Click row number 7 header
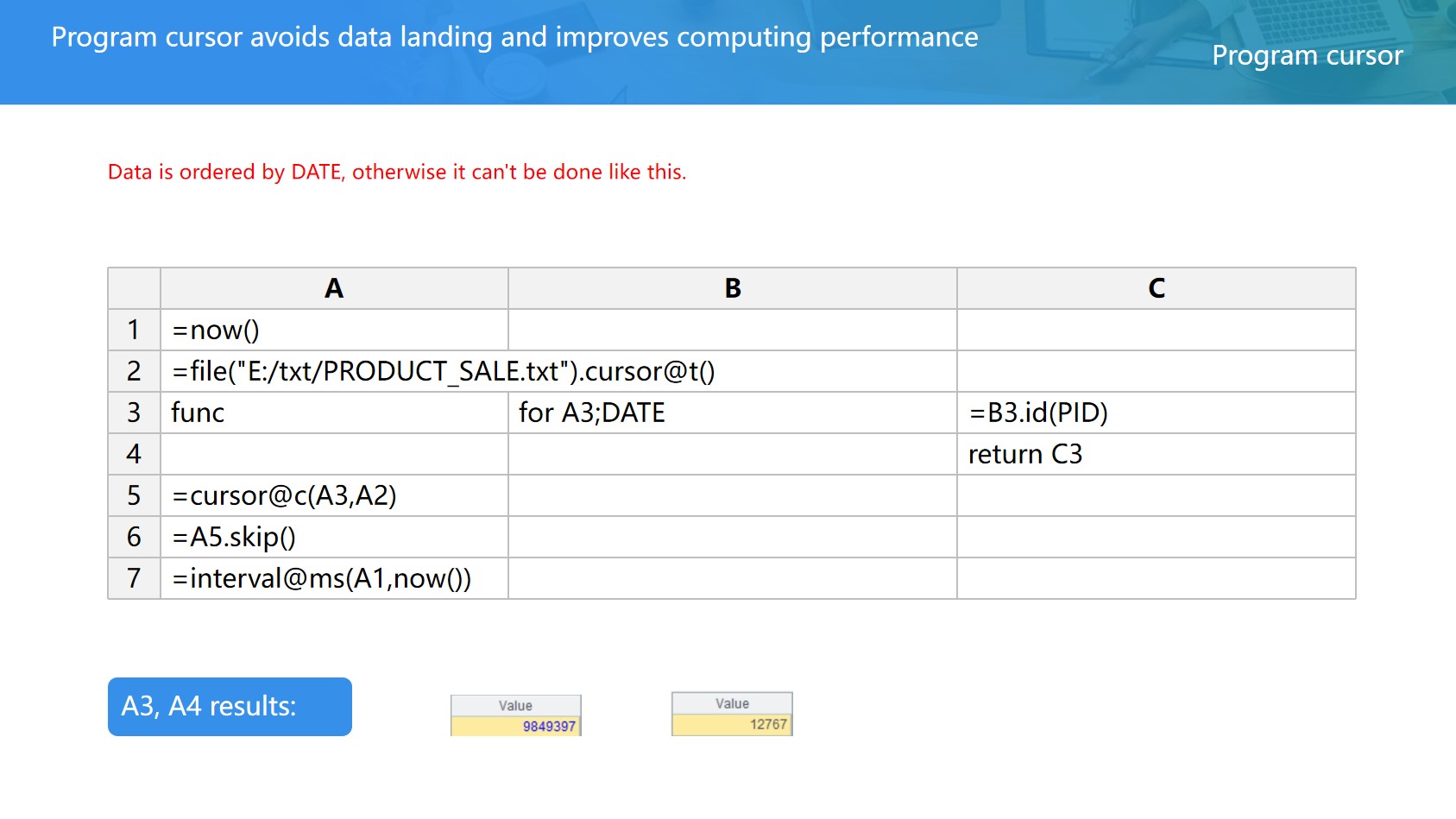1456x819 pixels. tap(134, 579)
